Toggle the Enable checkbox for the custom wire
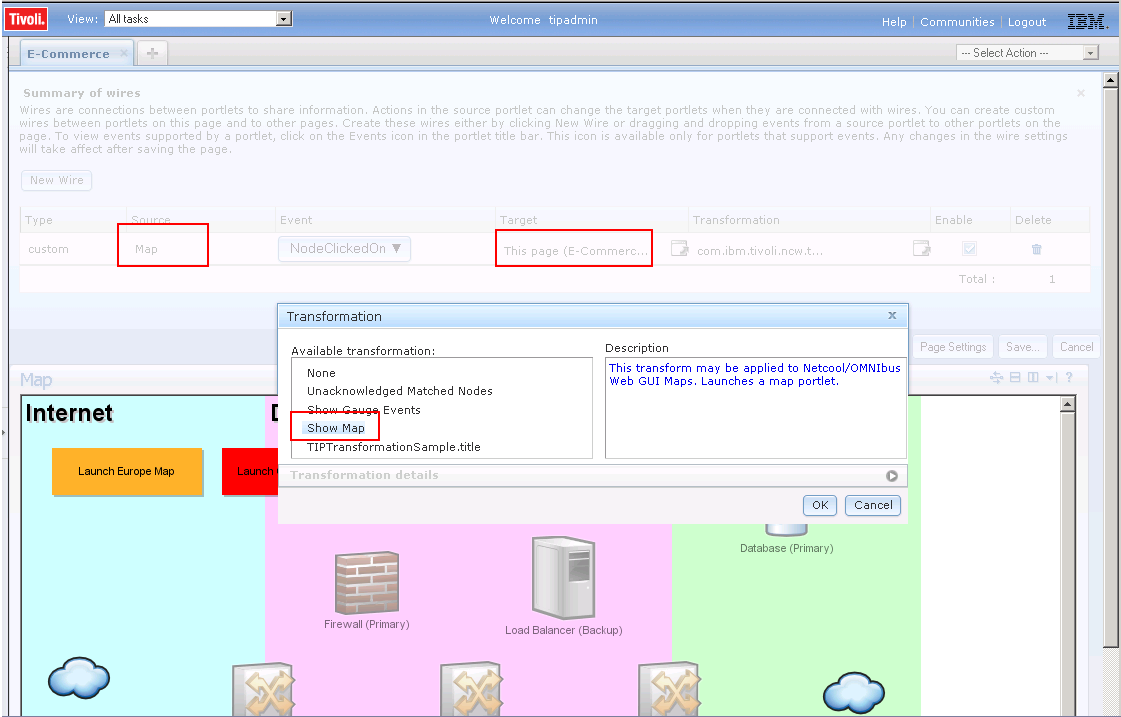The height and width of the screenshot is (717, 1121). tap(969, 249)
